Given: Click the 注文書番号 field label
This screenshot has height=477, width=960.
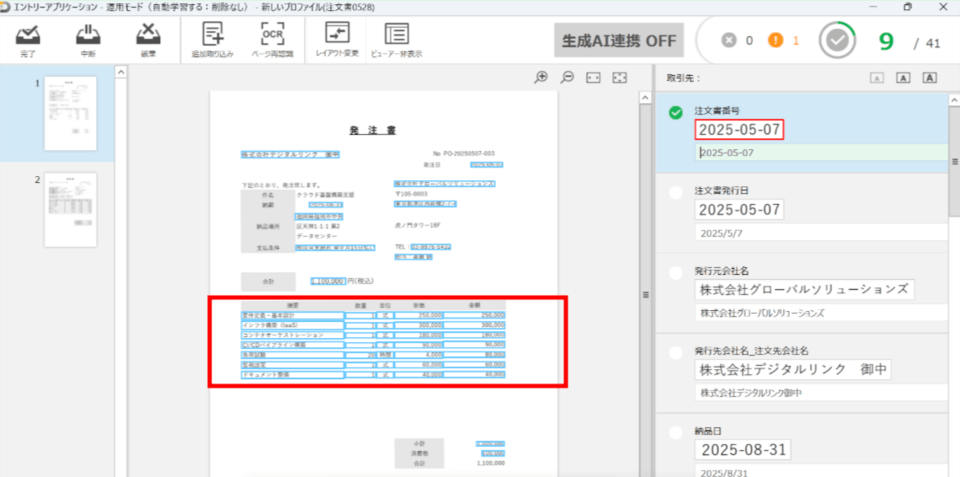Looking at the screenshot, I should click(x=717, y=111).
